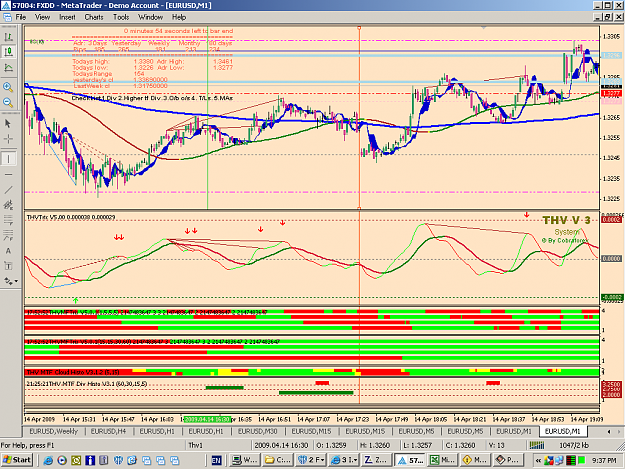Image resolution: width=625 pixels, height=469 pixels.
Task: Zoom in on the chart
Action: pyautogui.click(x=8, y=87)
